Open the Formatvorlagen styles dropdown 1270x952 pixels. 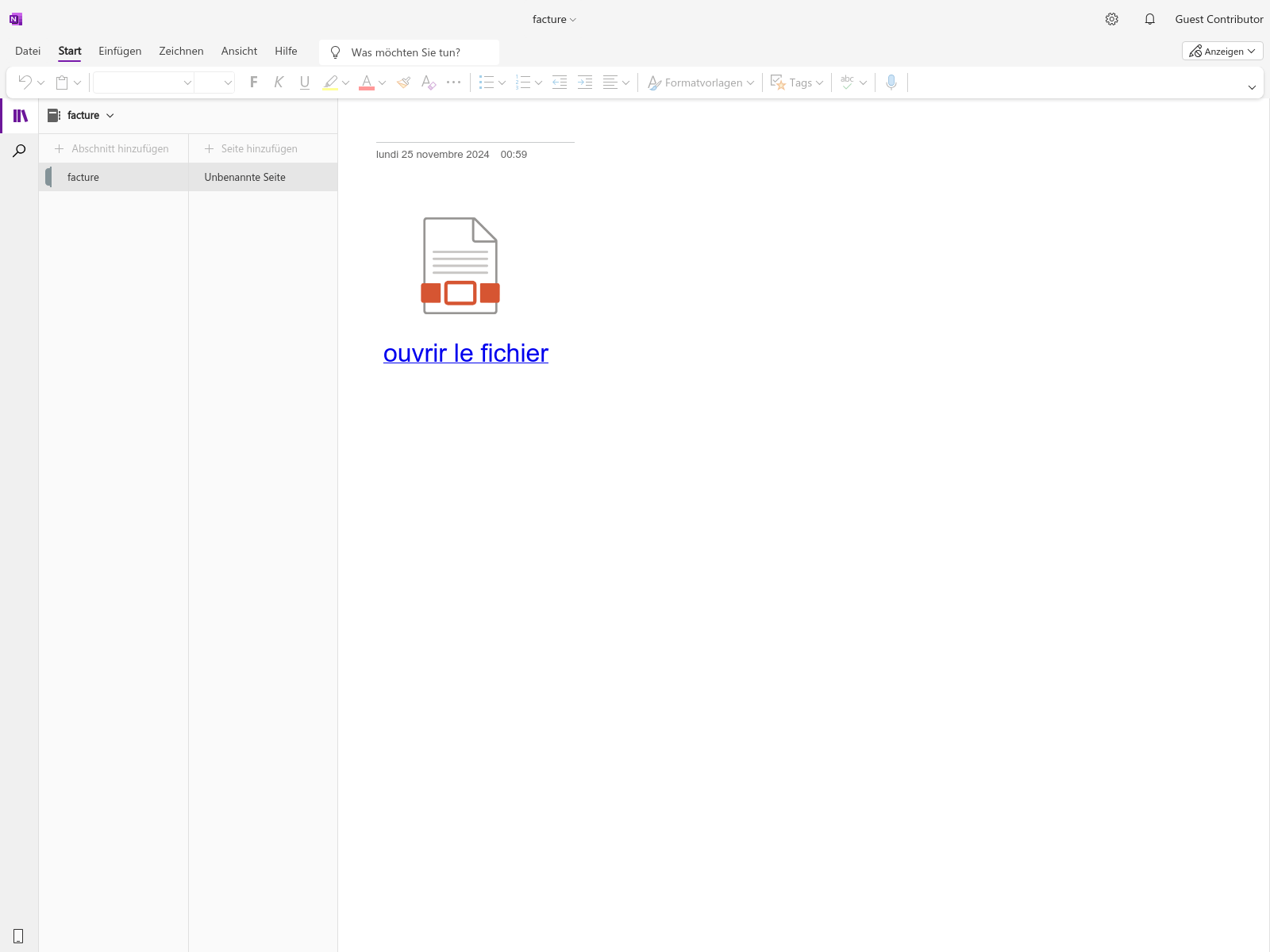(700, 83)
